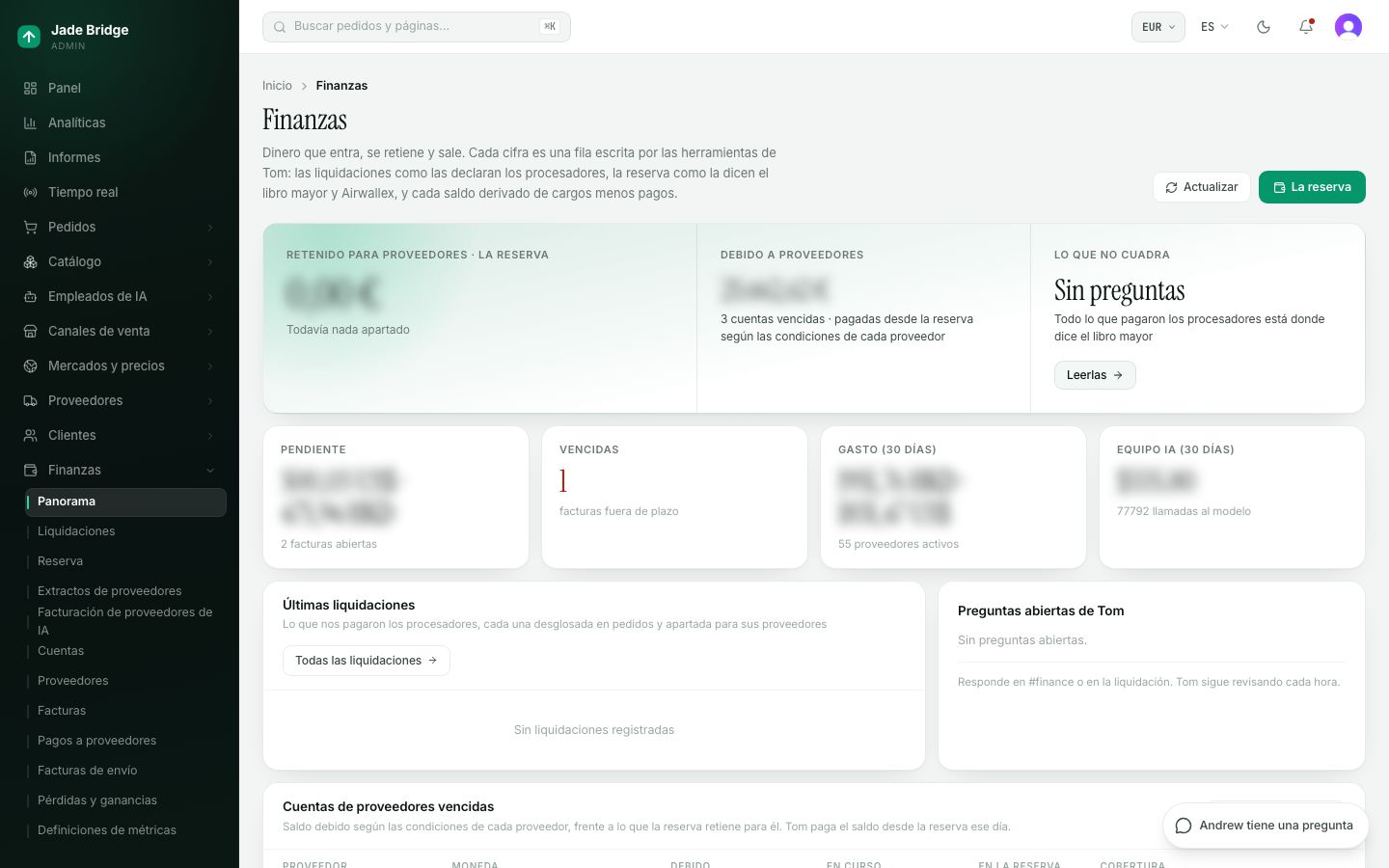Expand the Catálogo submenu chevron
Image resolution: width=1389 pixels, height=868 pixels.
point(210,261)
